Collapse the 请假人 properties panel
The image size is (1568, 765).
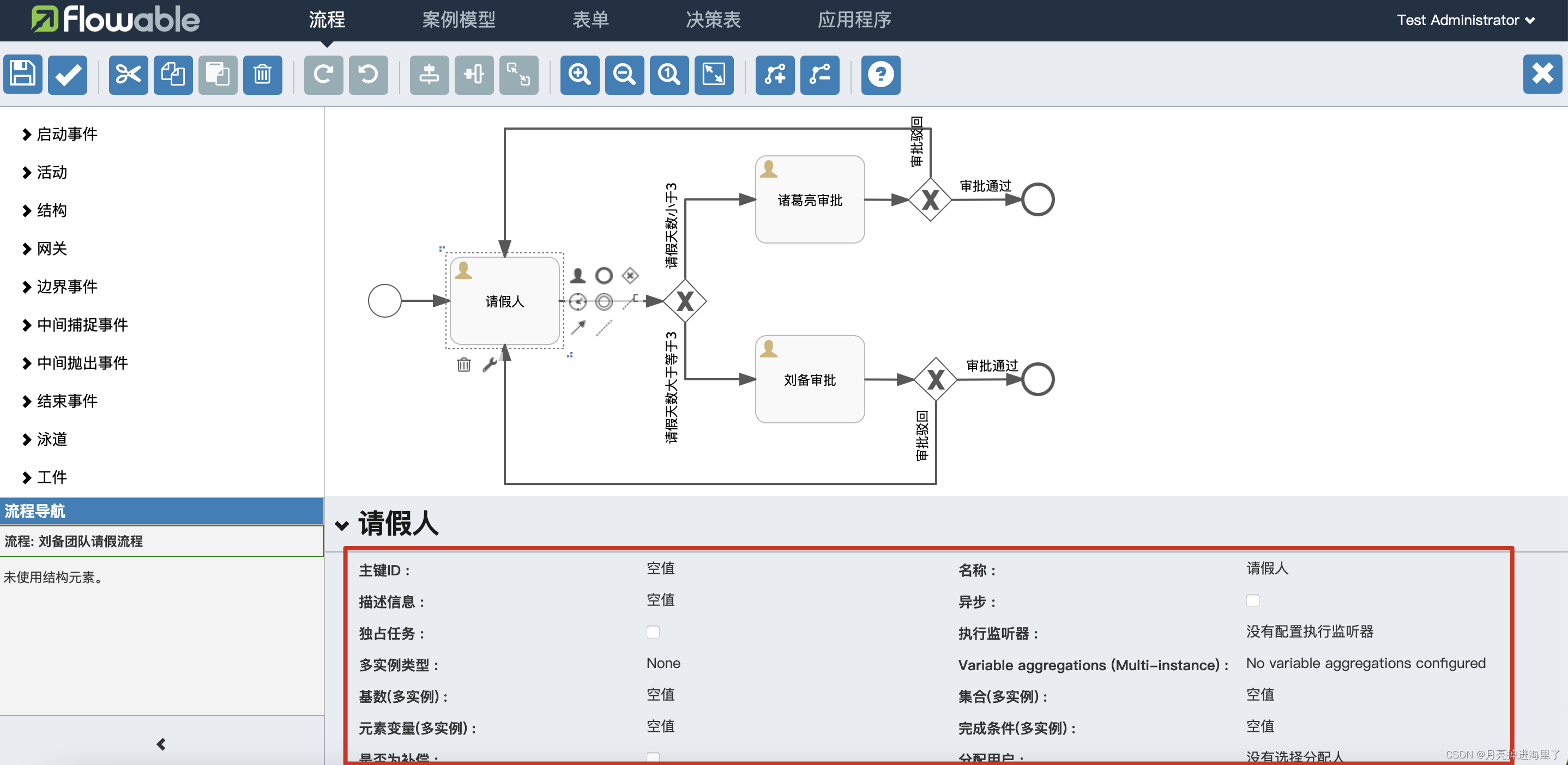342,525
